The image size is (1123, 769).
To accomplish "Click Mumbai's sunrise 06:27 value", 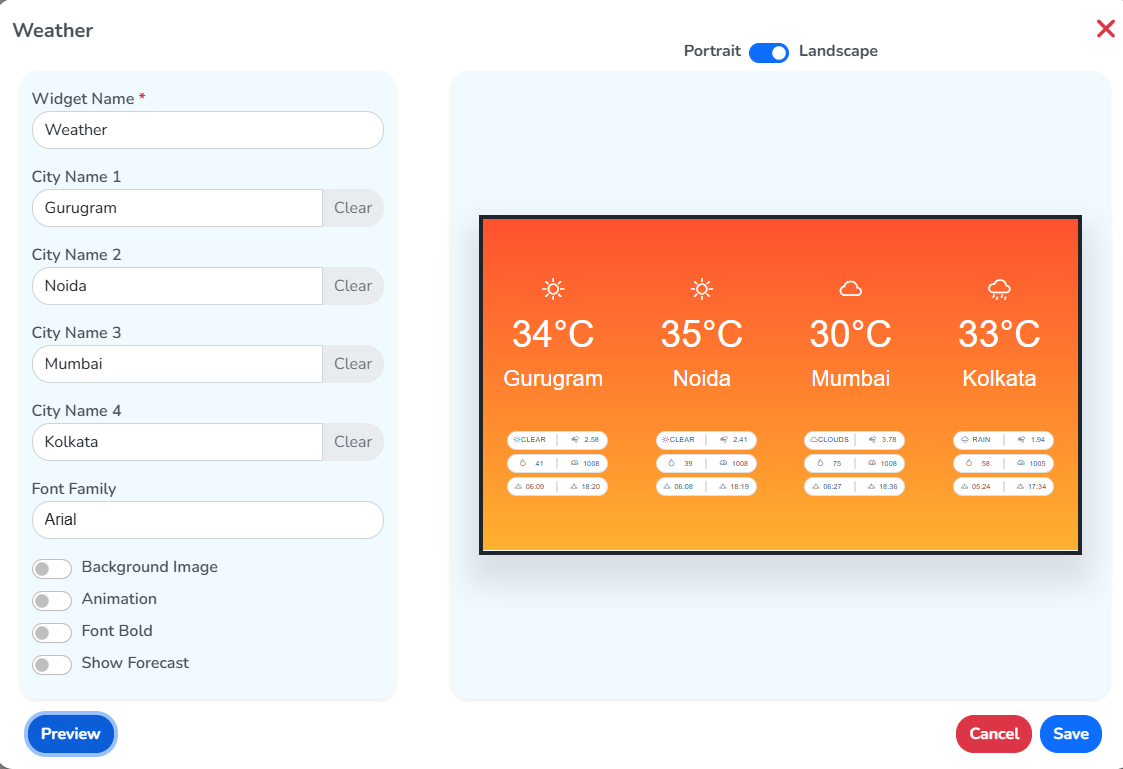I will tap(832, 486).
